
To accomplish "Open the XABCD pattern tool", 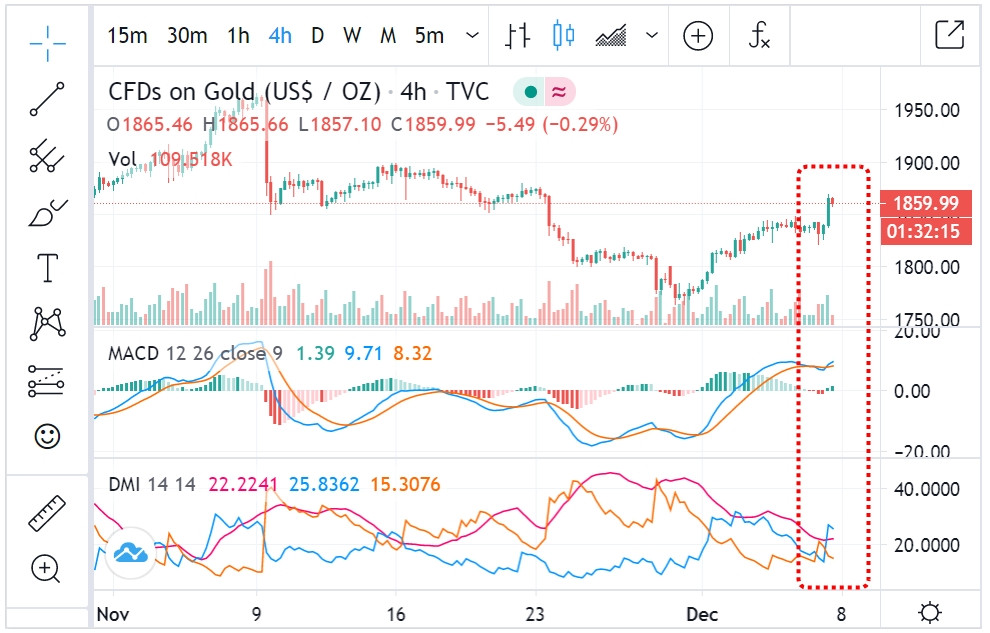I will (47, 323).
